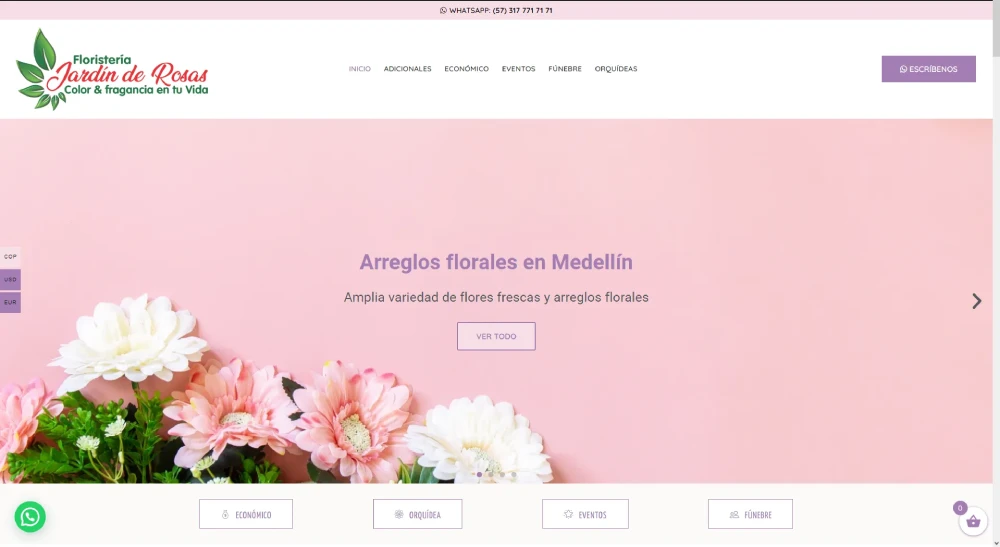The height and width of the screenshot is (547, 1000).
Task: Click the Arreglos florales en Medellín heading
Action: 496,262
